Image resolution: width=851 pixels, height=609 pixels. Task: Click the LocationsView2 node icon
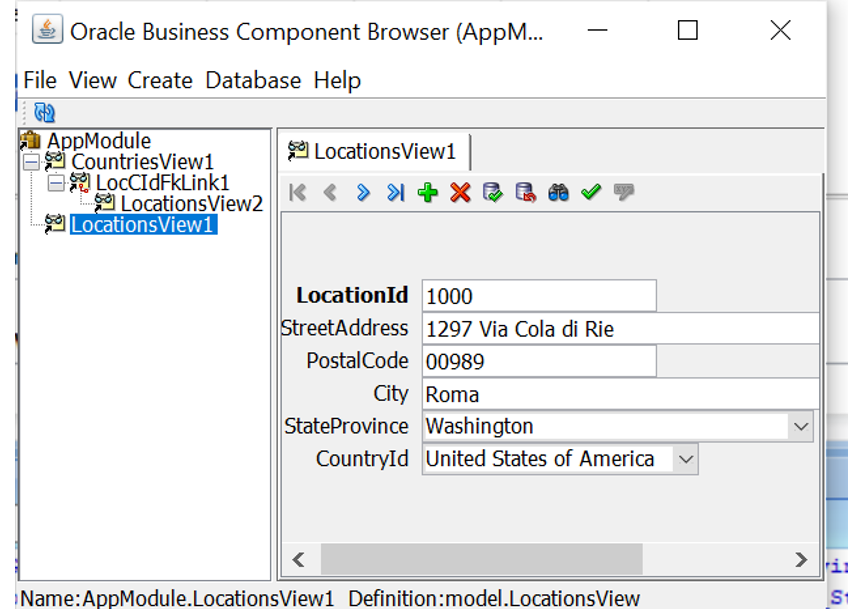point(104,203)
